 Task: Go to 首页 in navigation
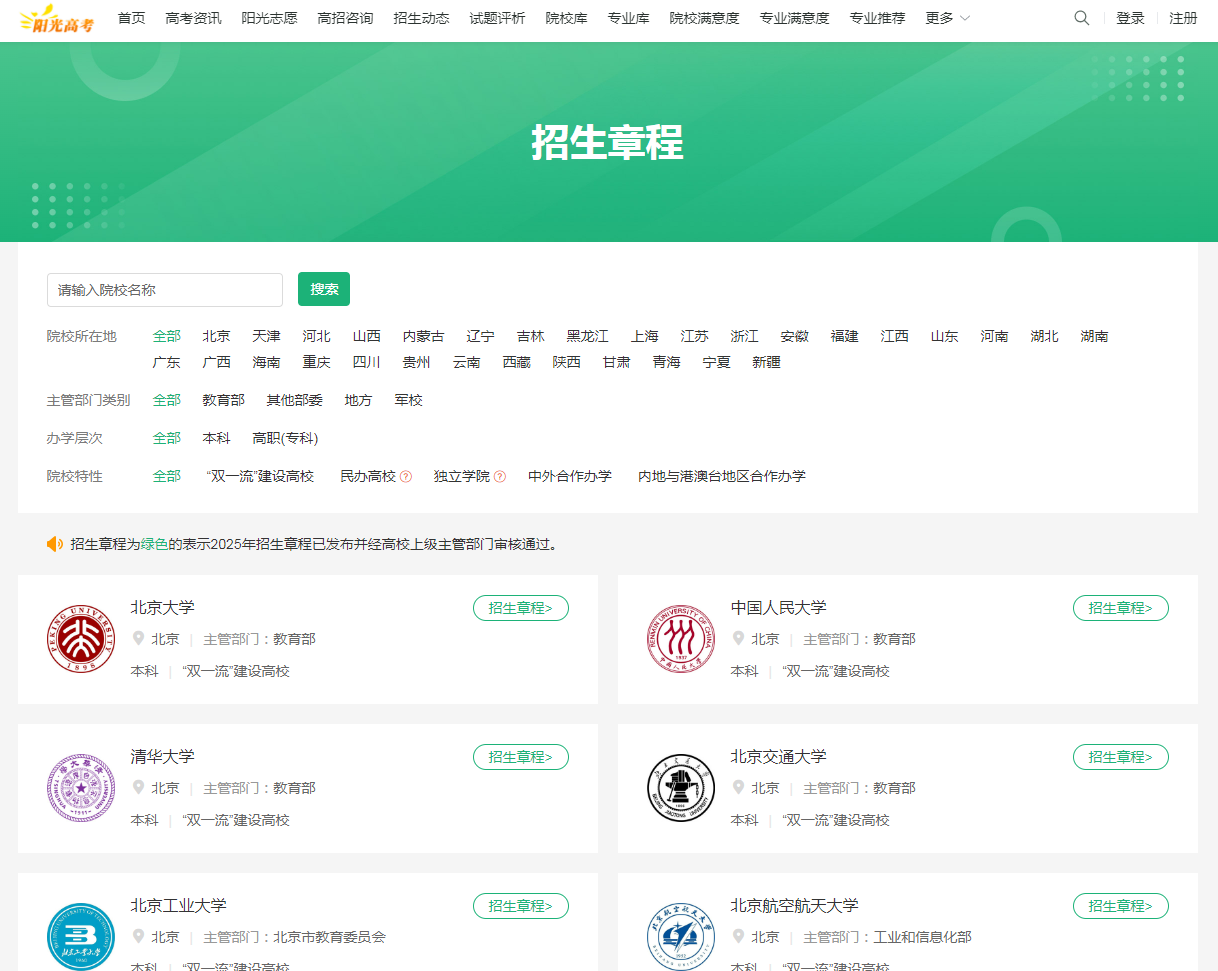point(131,18)
